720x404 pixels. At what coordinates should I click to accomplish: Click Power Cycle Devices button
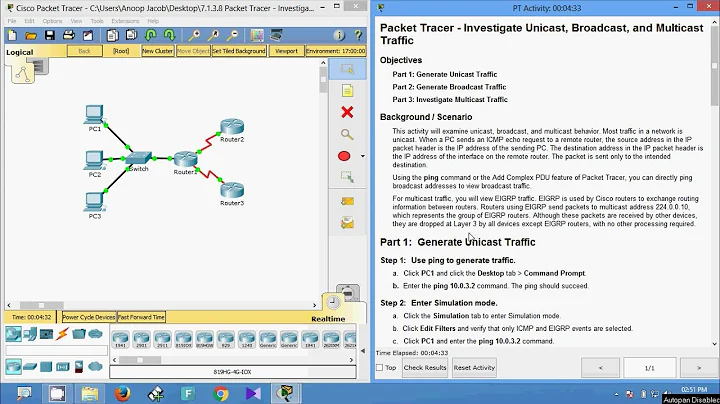89,317
